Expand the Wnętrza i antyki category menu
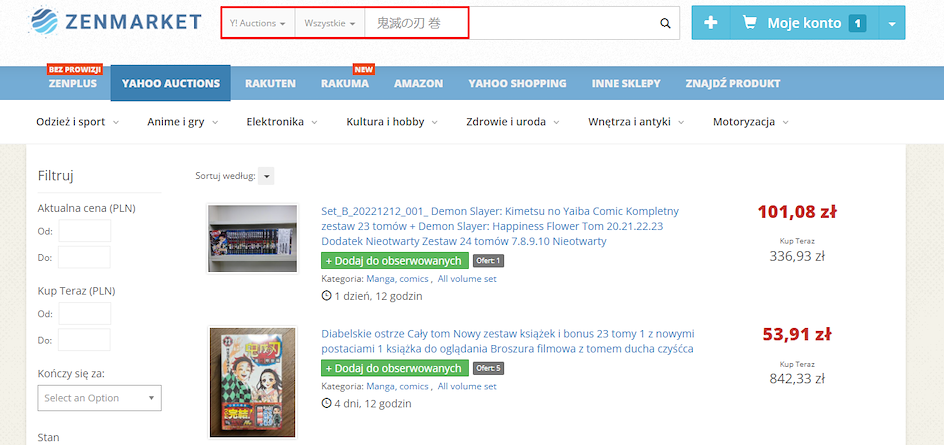Viewport: 944px width, 445px height. (x=636, y=122)
